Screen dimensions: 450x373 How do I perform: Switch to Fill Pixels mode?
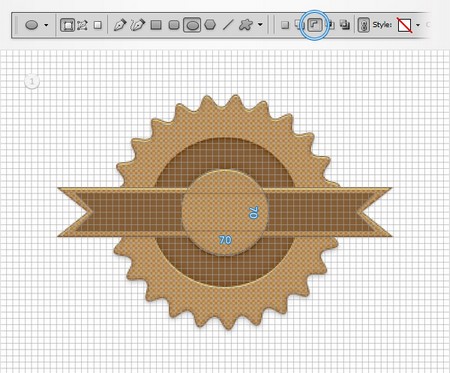click(98, 25)
